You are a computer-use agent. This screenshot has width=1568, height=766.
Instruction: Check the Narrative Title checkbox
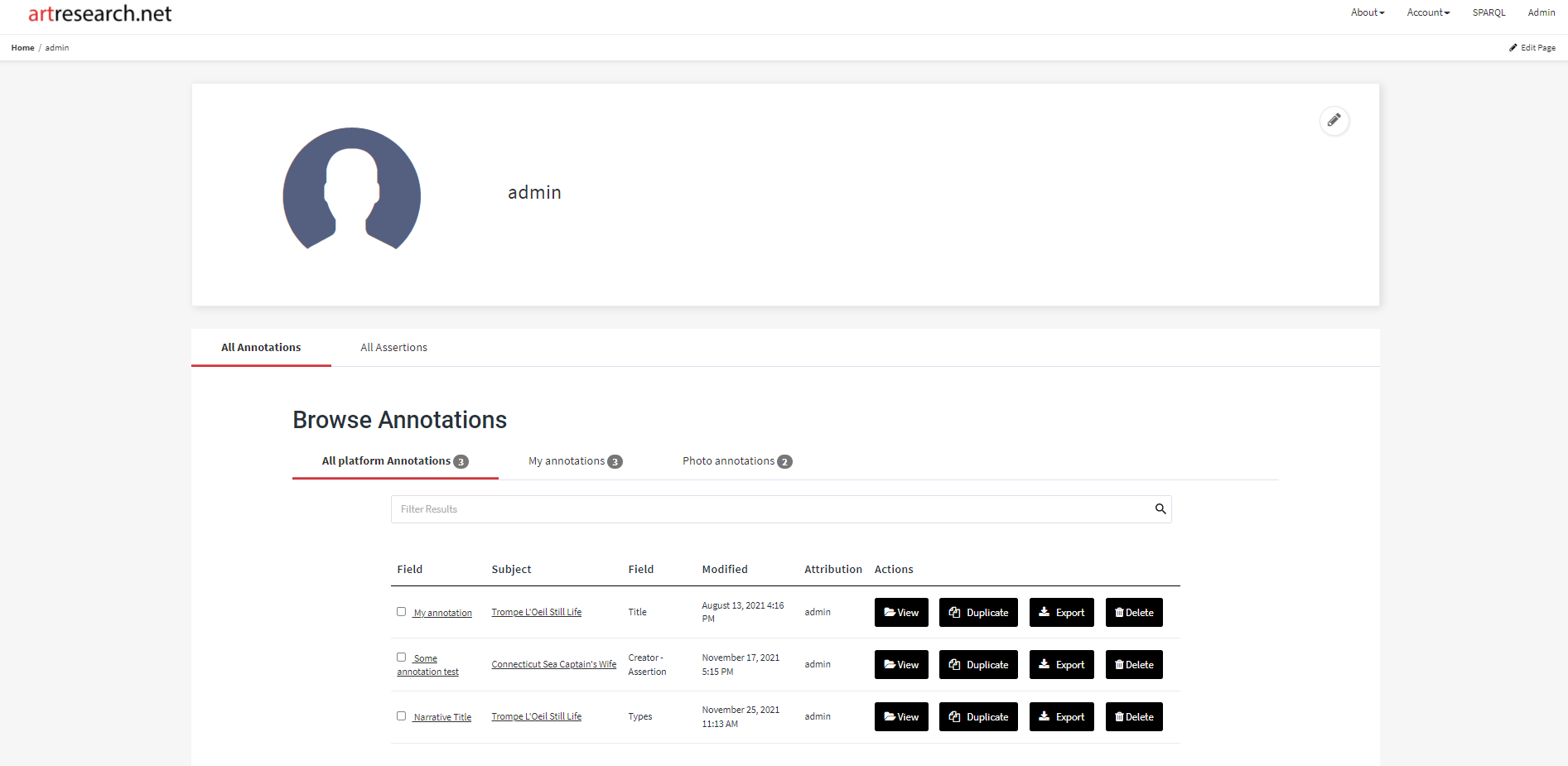(401, 716)
